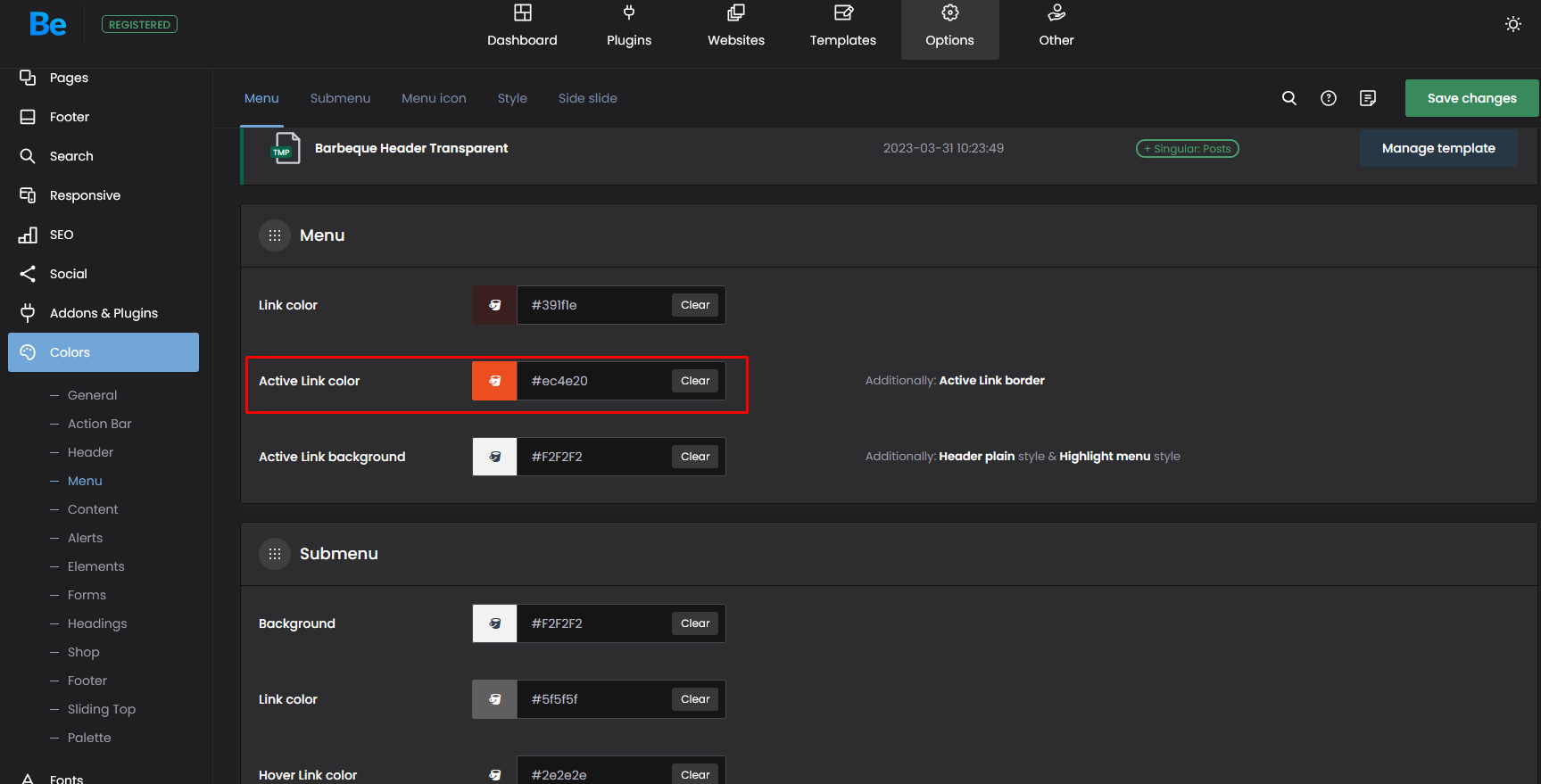The image size is (1541, 784).
Task: Open Social options in the sidebar
Action: point(104,274)
